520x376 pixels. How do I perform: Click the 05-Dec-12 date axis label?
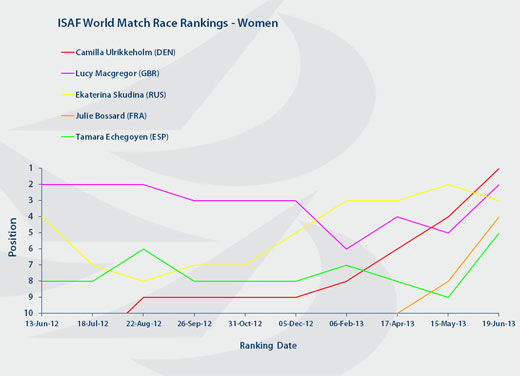pos(296,324)
